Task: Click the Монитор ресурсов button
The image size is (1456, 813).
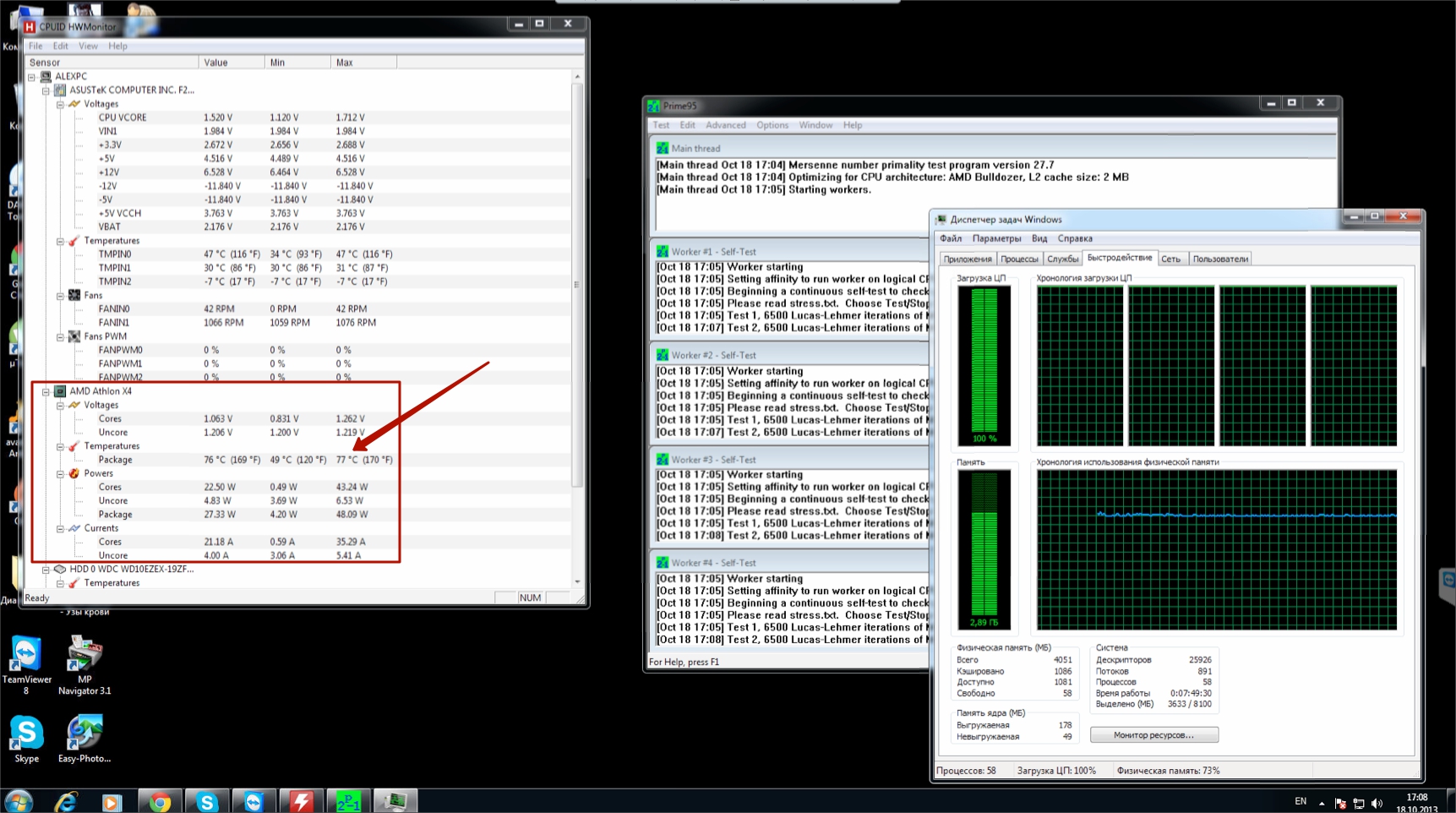Action: pos(1153,735)
